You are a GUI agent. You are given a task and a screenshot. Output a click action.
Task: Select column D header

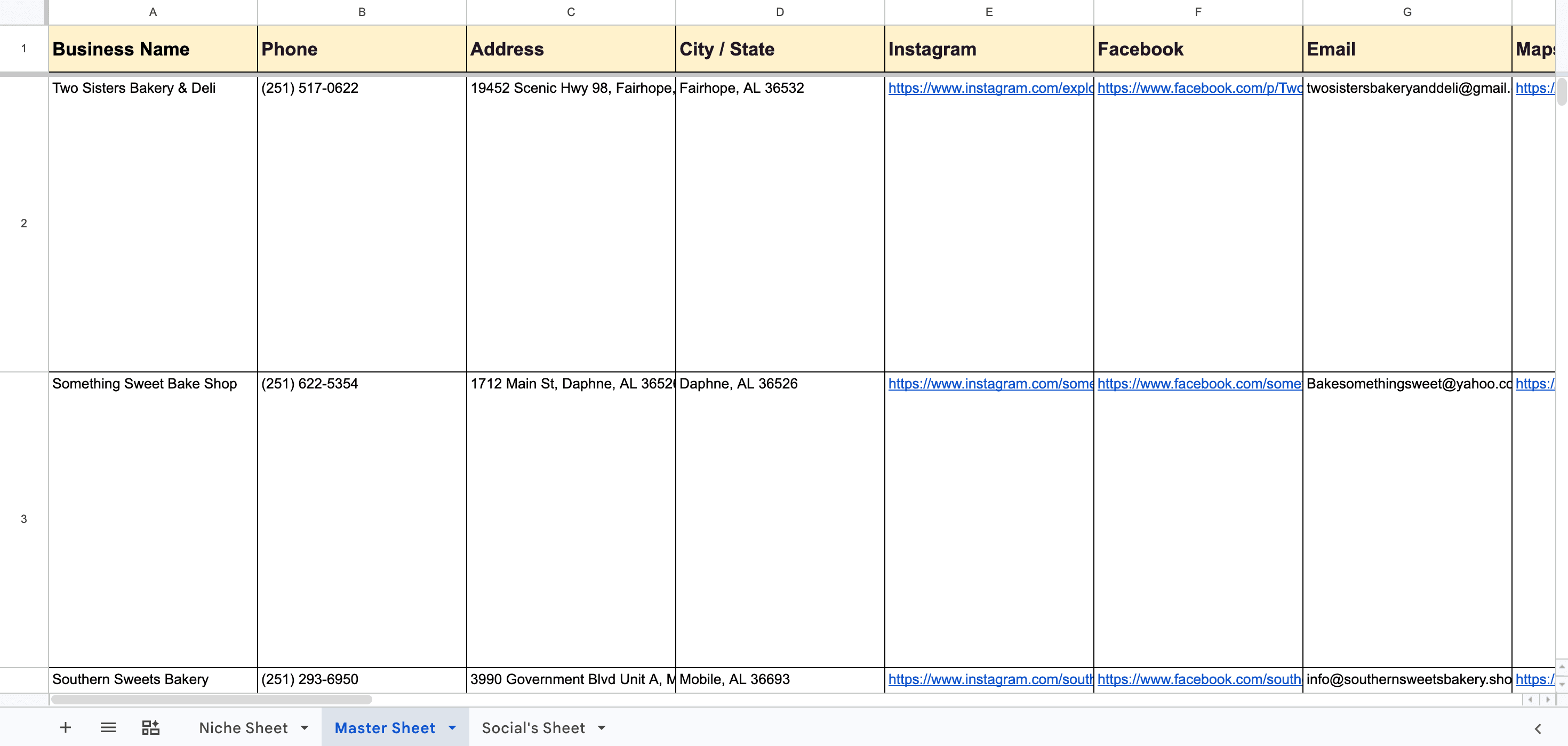click(x=780, y=12)
